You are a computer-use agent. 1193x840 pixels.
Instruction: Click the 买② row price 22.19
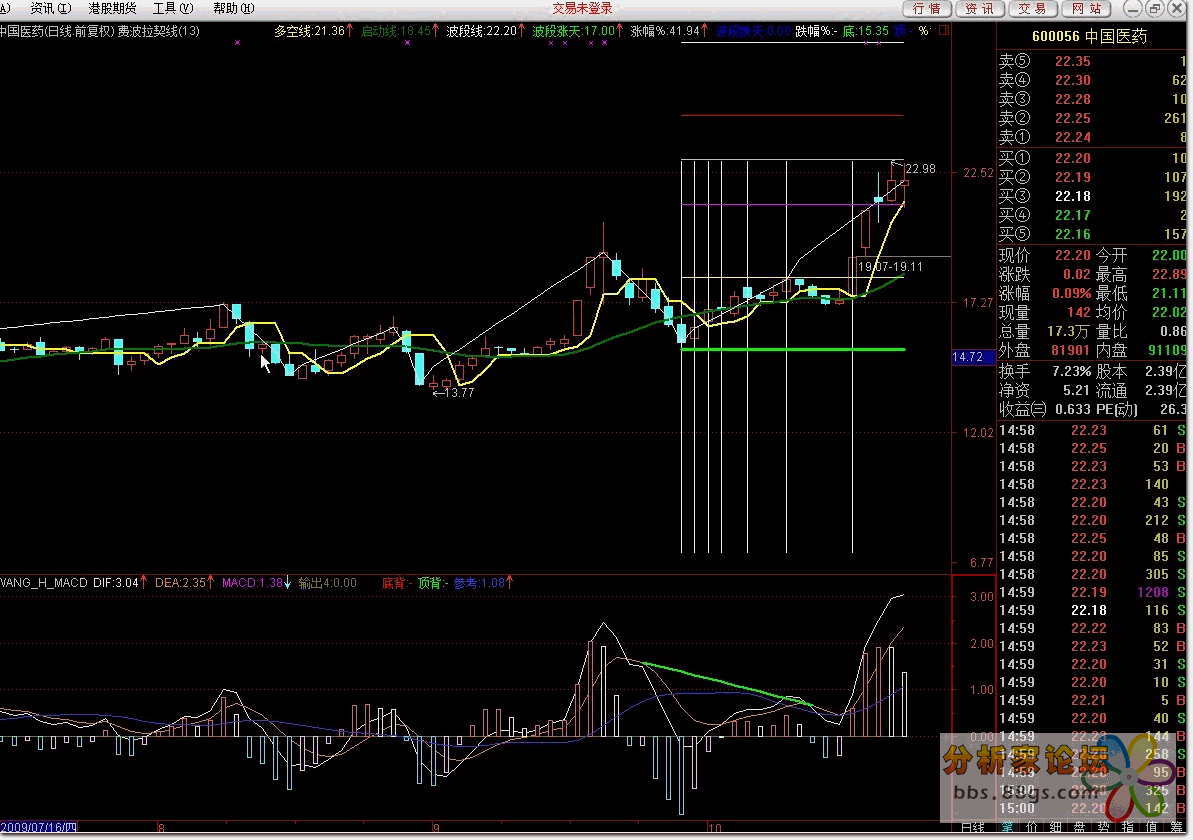click(x=1073, y=177)
